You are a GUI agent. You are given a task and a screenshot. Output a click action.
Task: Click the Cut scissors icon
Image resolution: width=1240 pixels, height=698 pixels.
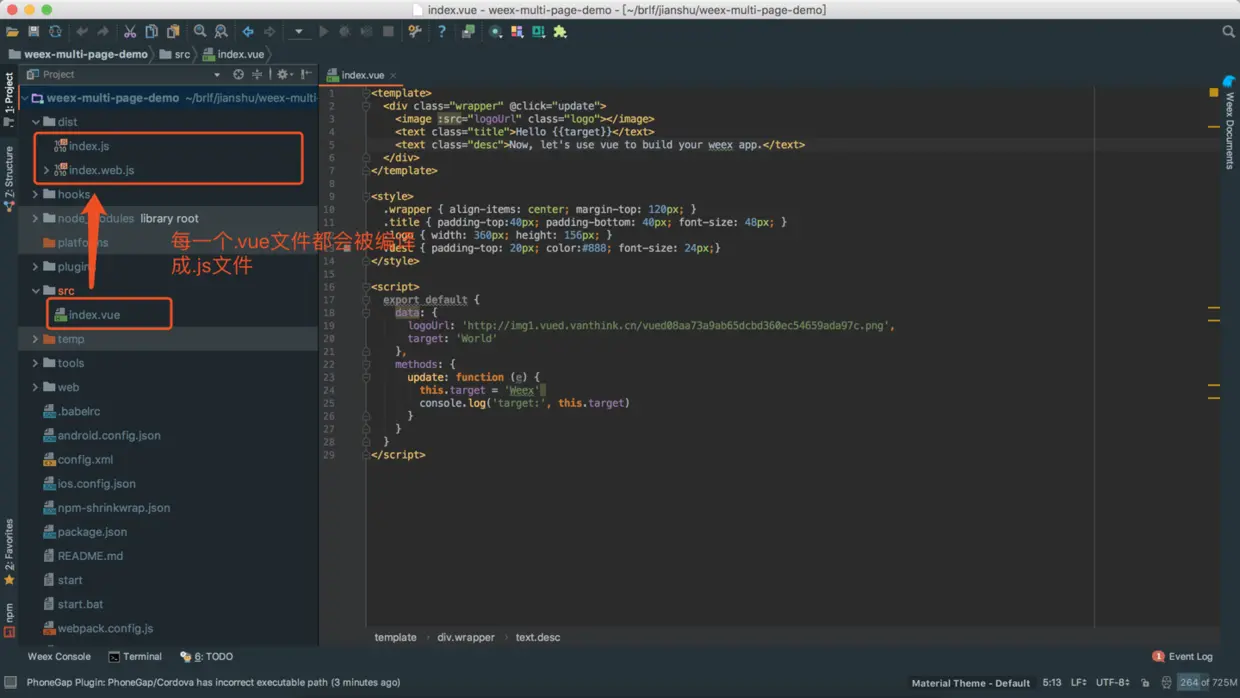point(130,32)
